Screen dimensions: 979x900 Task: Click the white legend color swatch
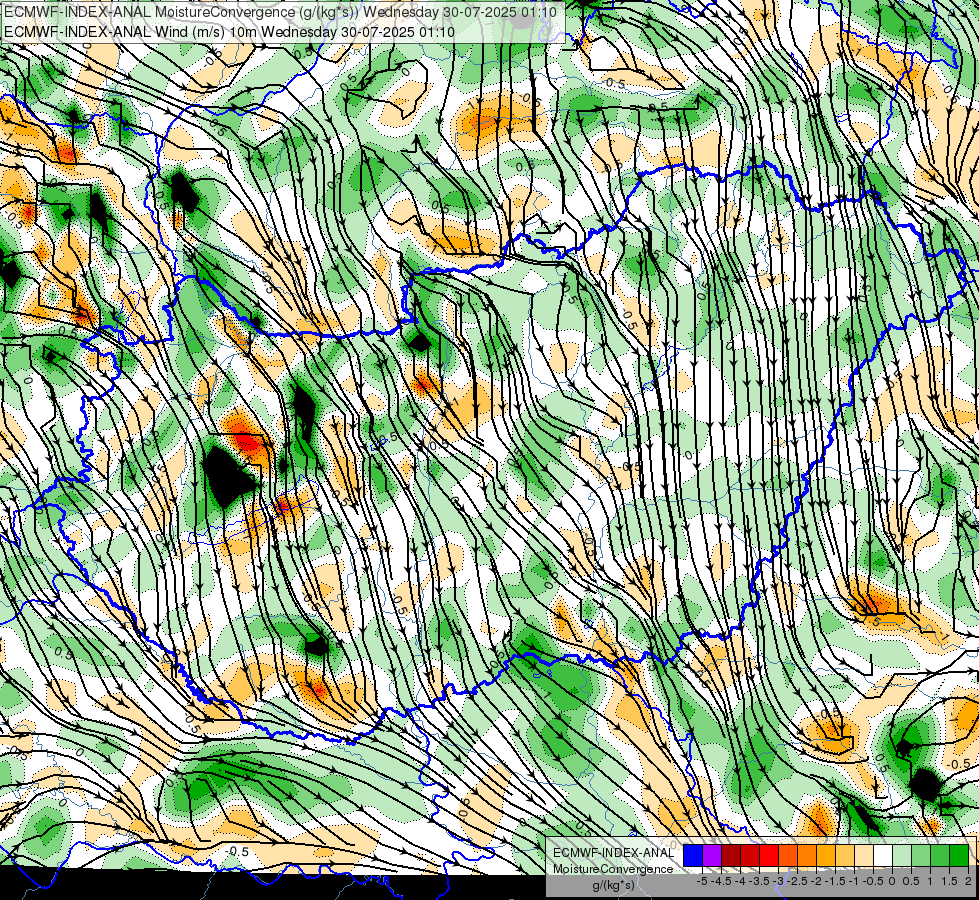coord(882,855)
